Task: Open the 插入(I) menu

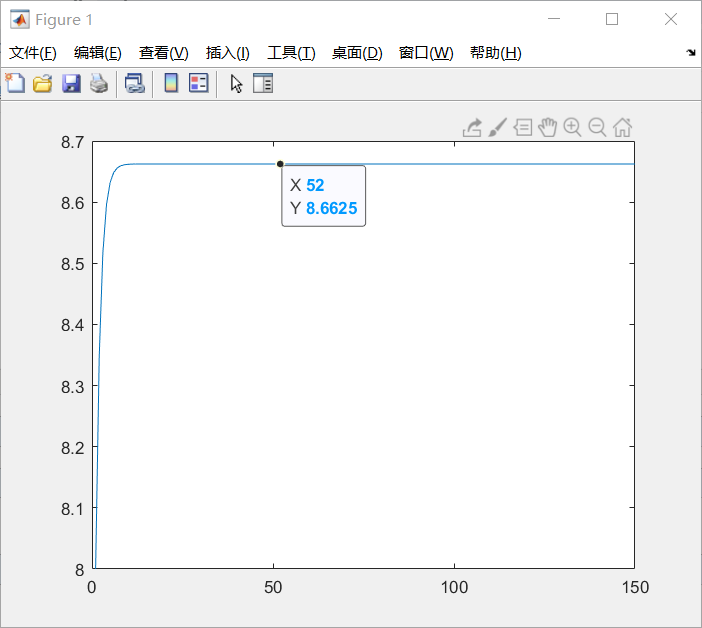Action: coord(227,53)
